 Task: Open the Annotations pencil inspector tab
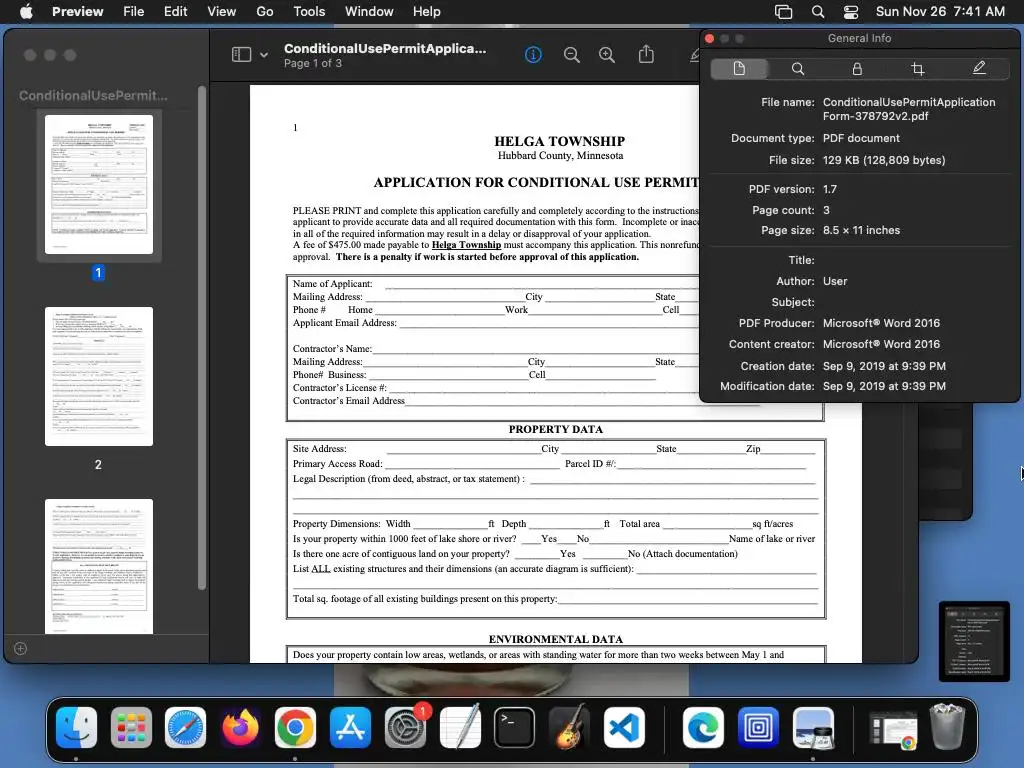point(978,69)
